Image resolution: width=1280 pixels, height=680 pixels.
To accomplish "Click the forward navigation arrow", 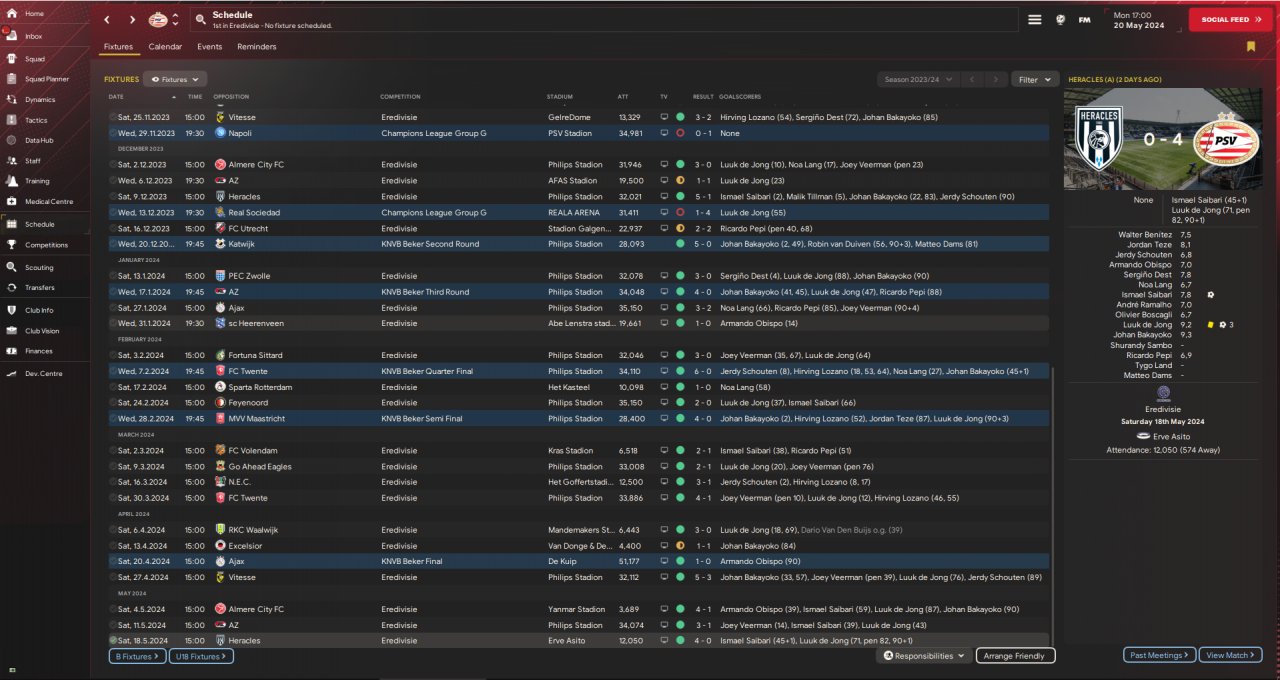I will 132,20.
